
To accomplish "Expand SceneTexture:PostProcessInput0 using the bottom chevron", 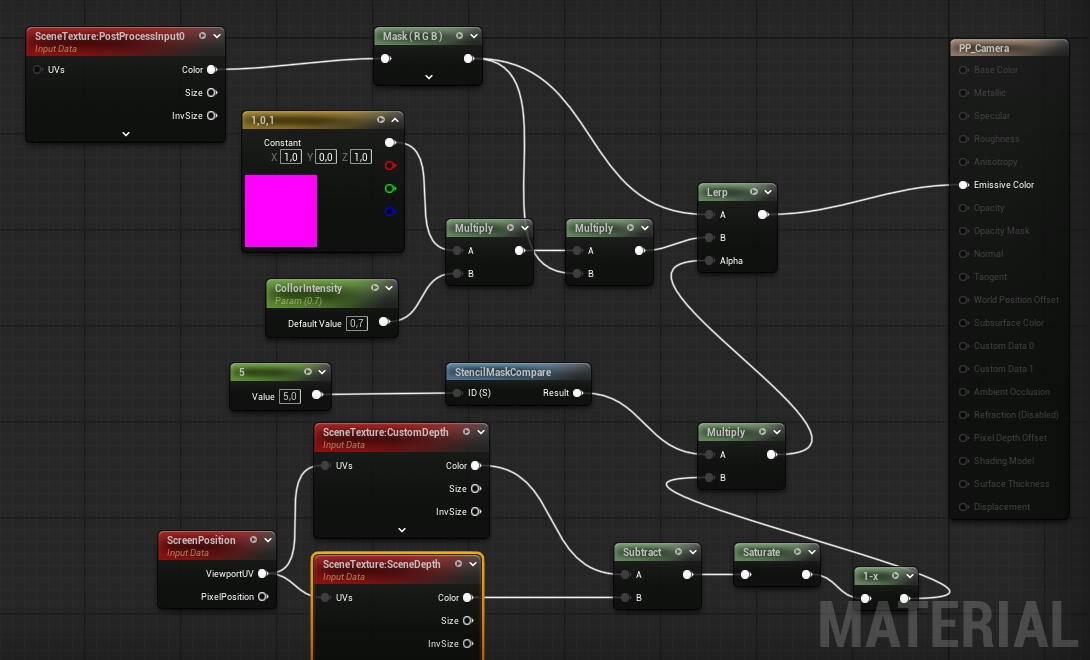I will coord(126,133).
